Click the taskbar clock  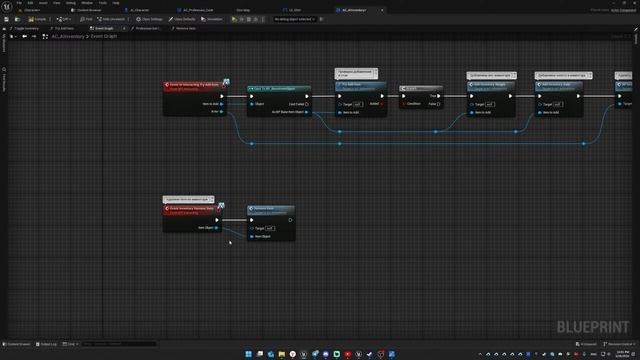click(x=623, y=354)
